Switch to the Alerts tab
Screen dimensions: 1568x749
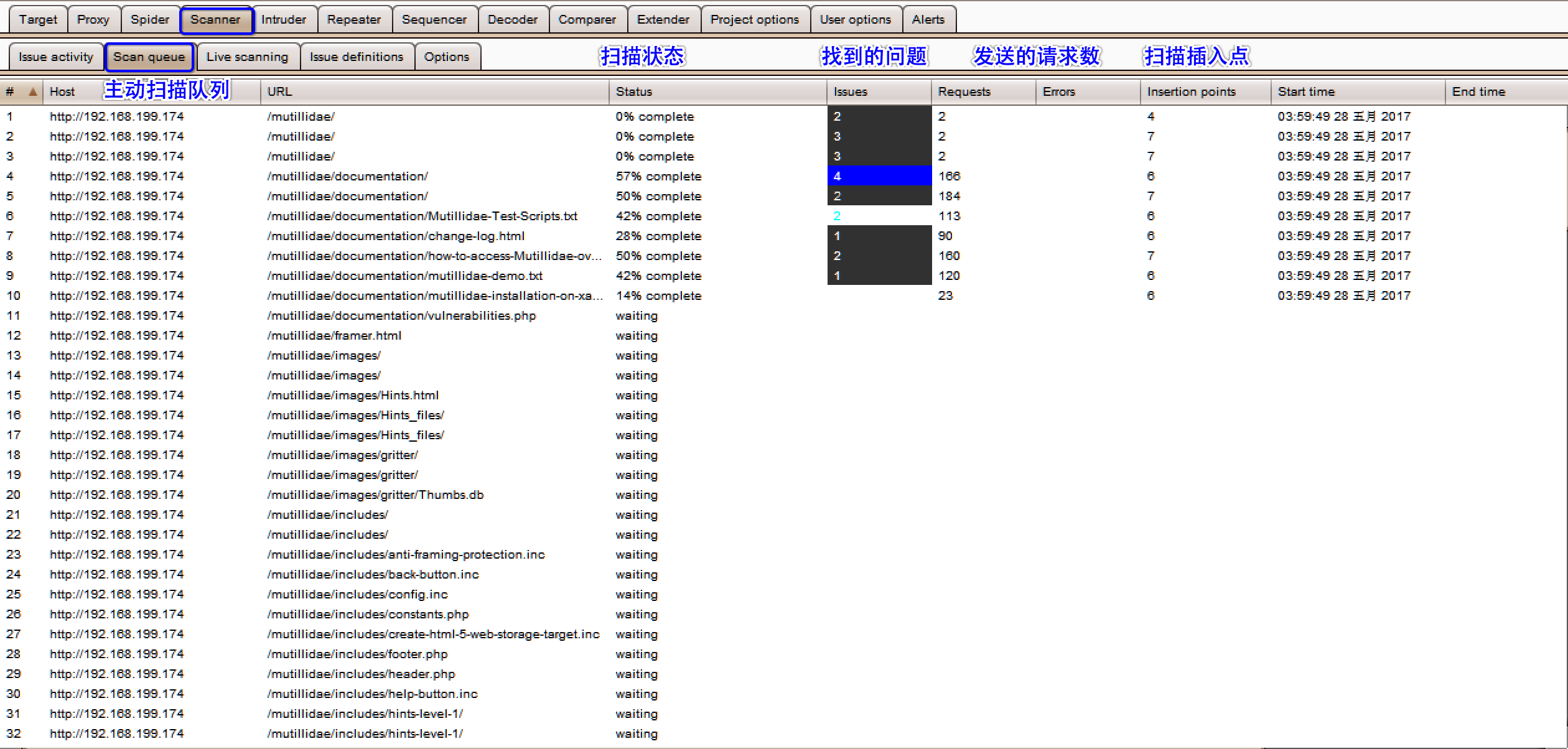[928, 19]
